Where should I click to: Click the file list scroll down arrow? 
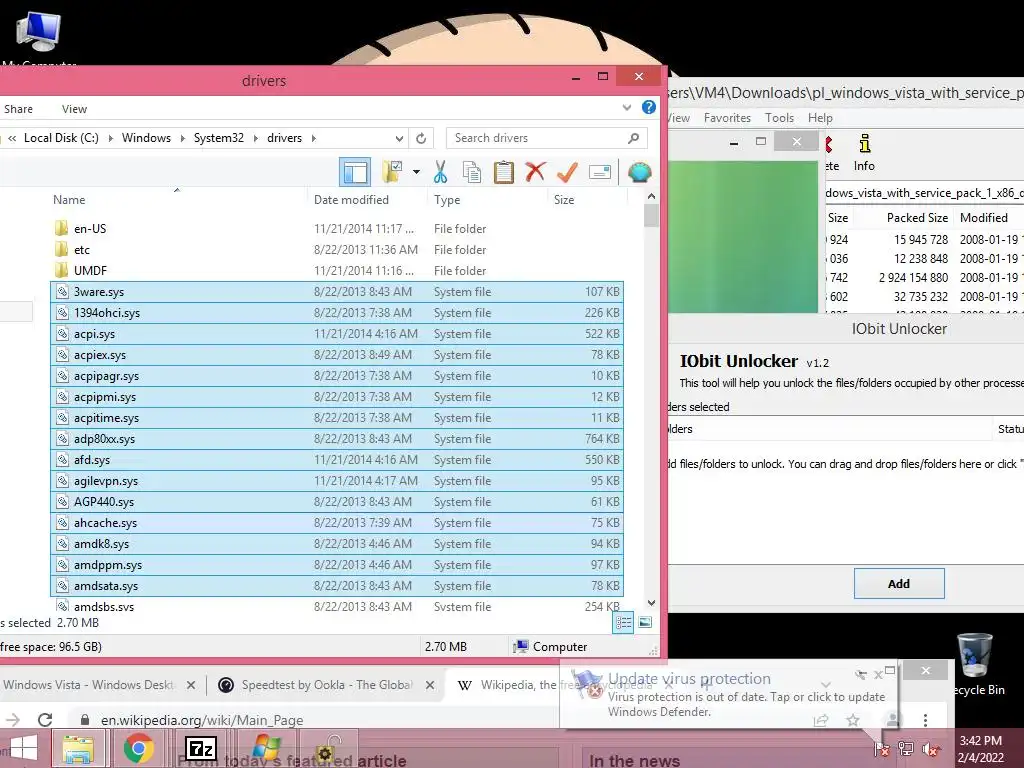[651, 603]
